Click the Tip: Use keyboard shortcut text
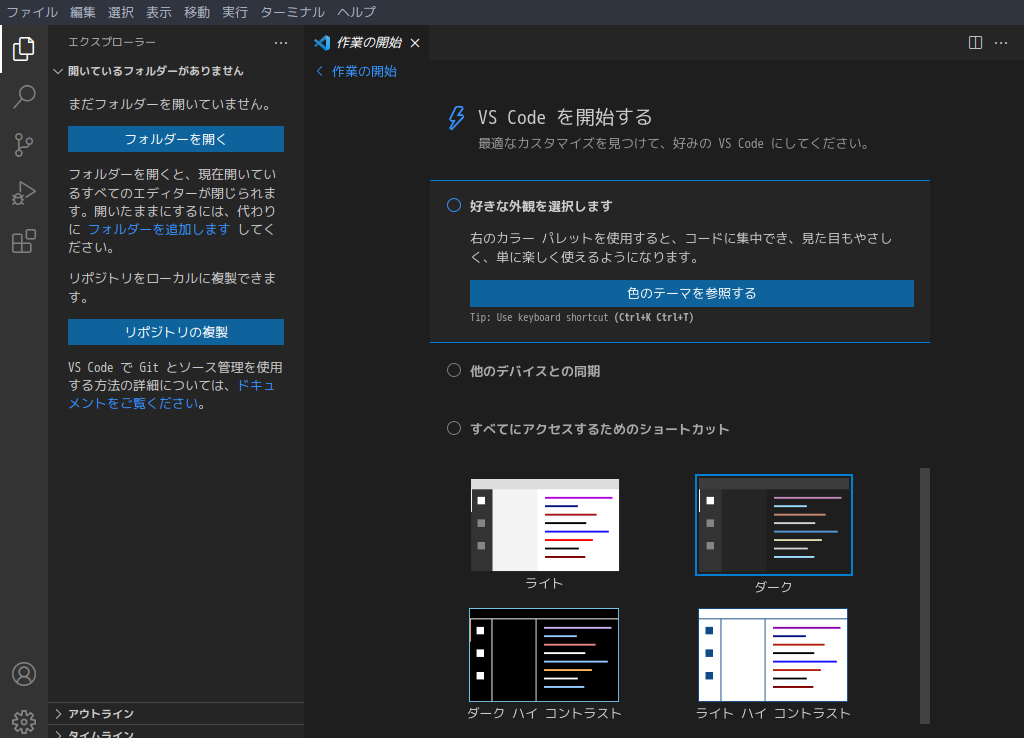The image size is (1024, 738). 582,317
